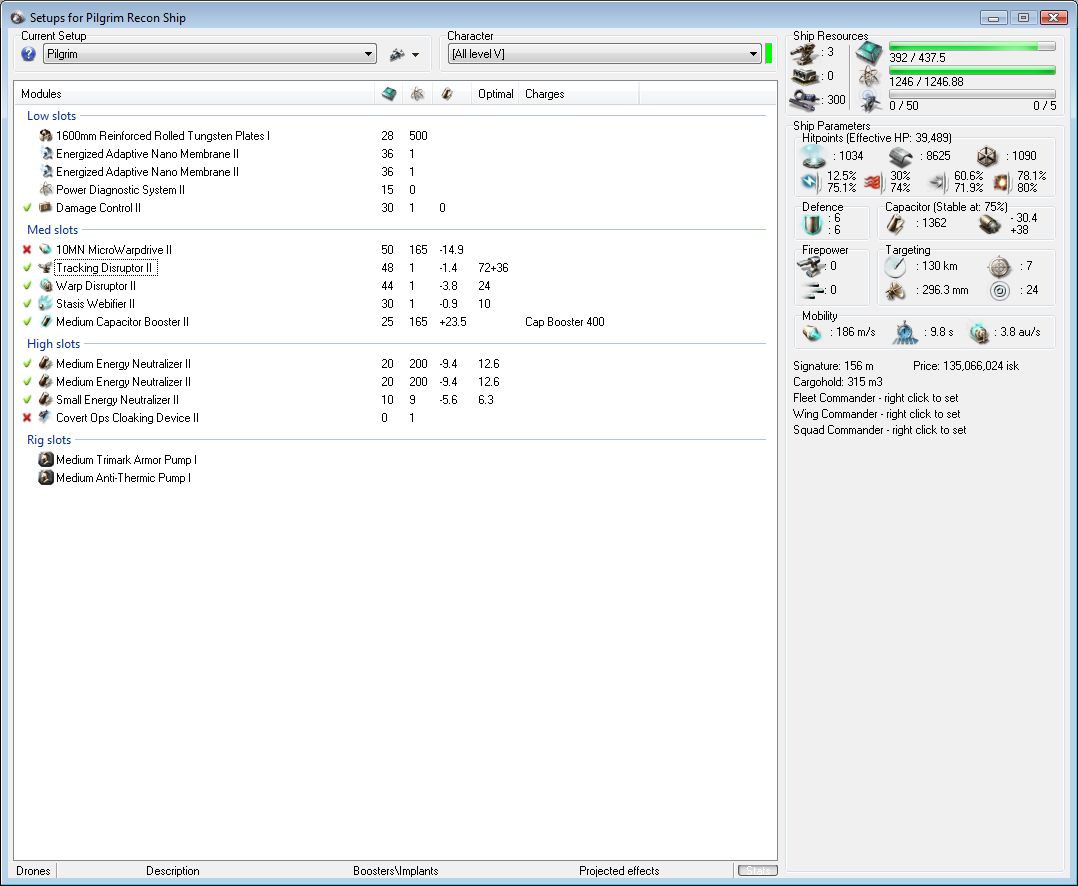Switch to the Projected effects tab
The width and height of the screenshot is (1078, 886).
pyautogui.click(x=619, y=871)
